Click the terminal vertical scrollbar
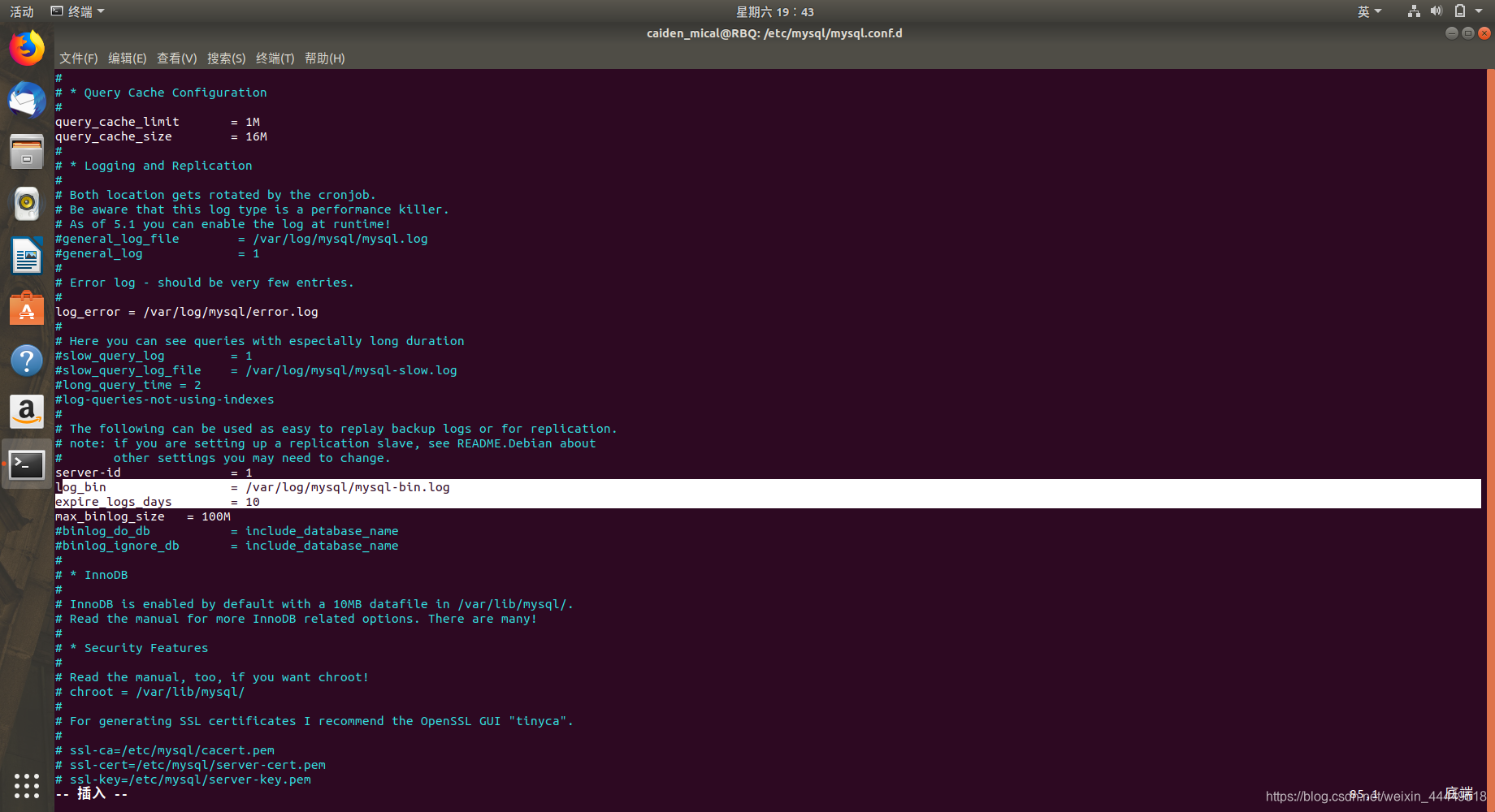The height and width of the screenshot is (812, 1495). click(1490, 430)
